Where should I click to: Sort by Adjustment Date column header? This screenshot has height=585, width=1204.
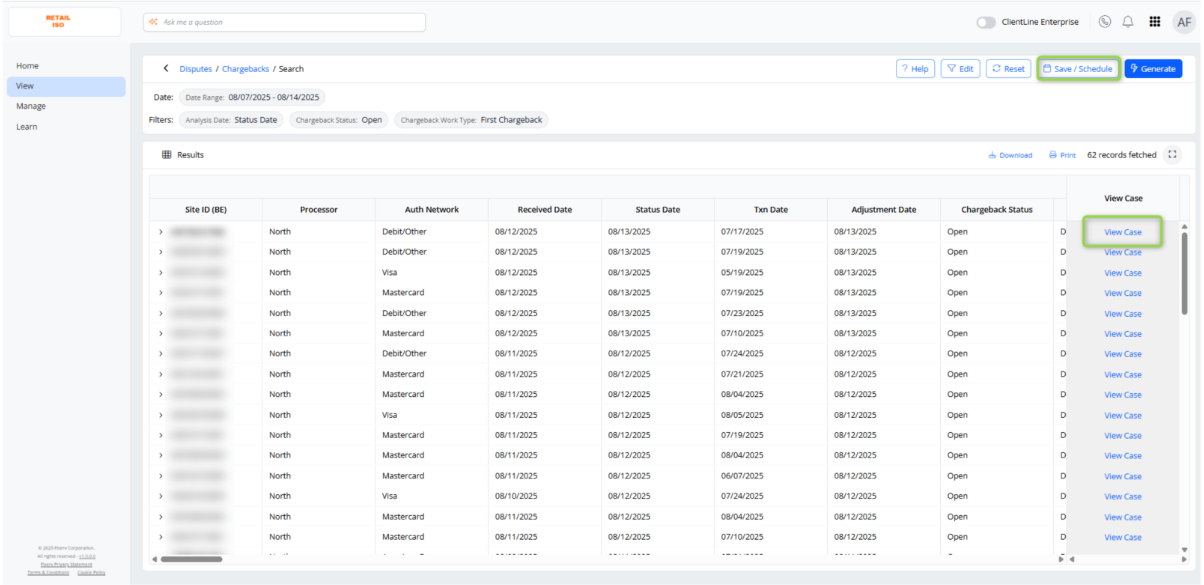point(884,209)
